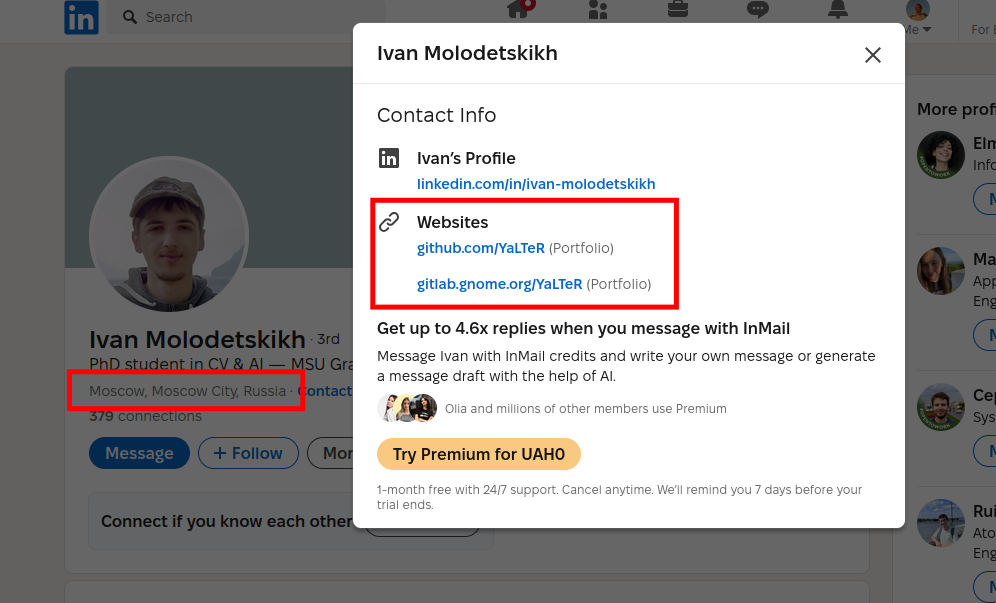
Task: Open the gitlab.gnome.org/YaLTeR portfolio link
Action: pyautogui.click(x=499, y=284)
